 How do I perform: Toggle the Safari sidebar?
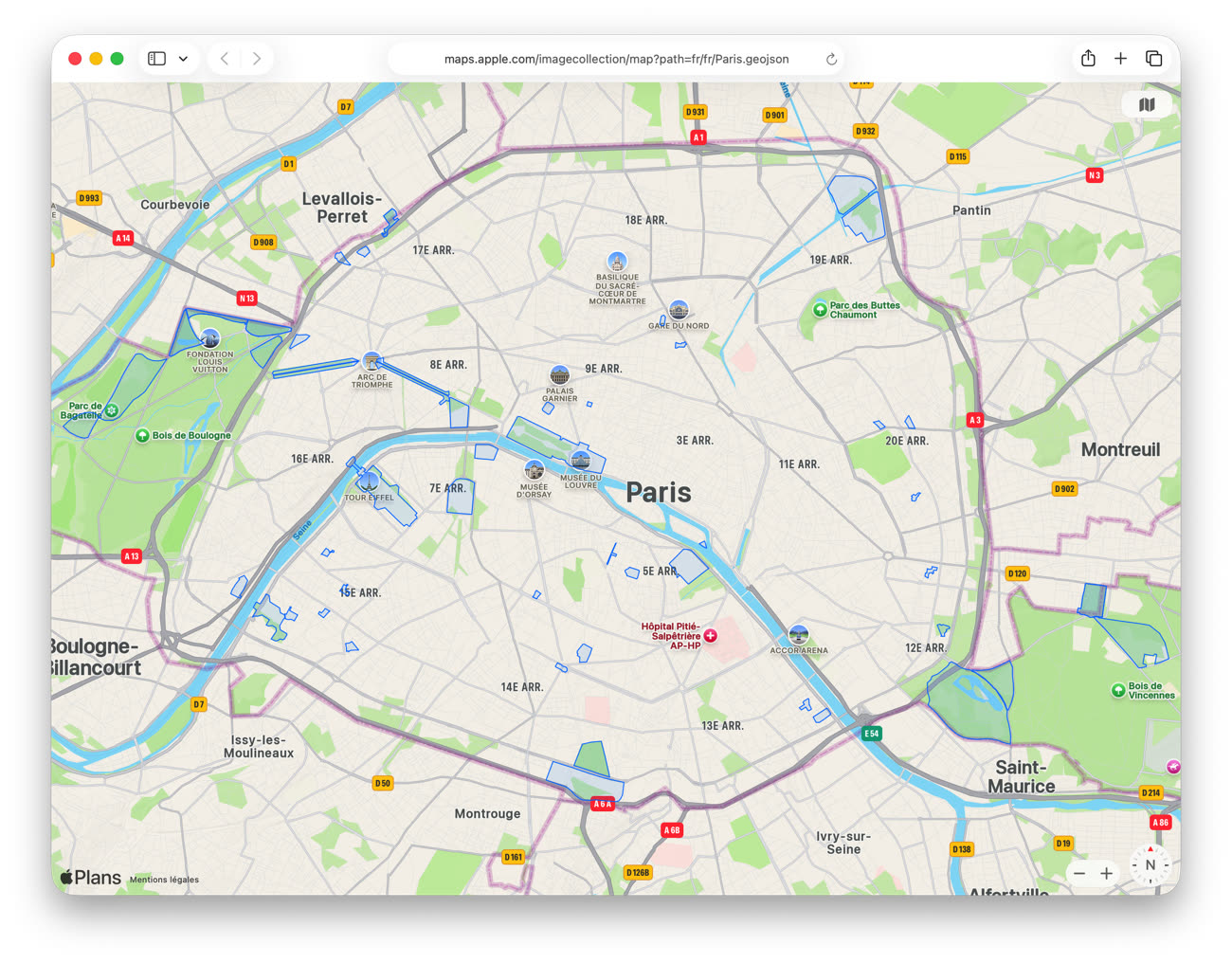pos(157,59)
